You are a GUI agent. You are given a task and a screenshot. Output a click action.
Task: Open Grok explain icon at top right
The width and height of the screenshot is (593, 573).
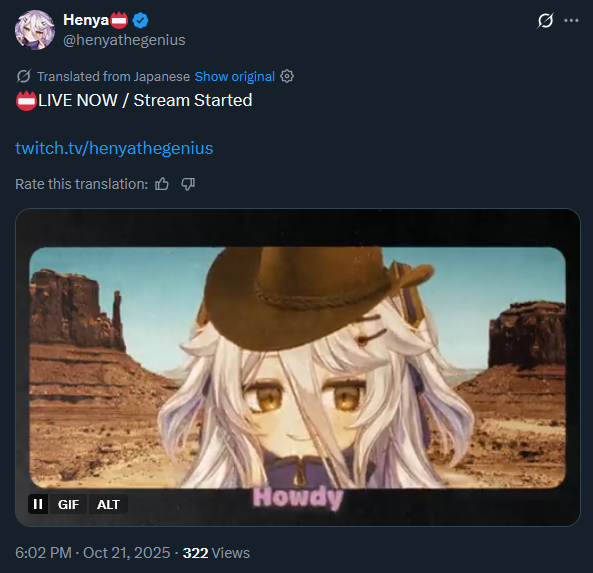(545, 20)
